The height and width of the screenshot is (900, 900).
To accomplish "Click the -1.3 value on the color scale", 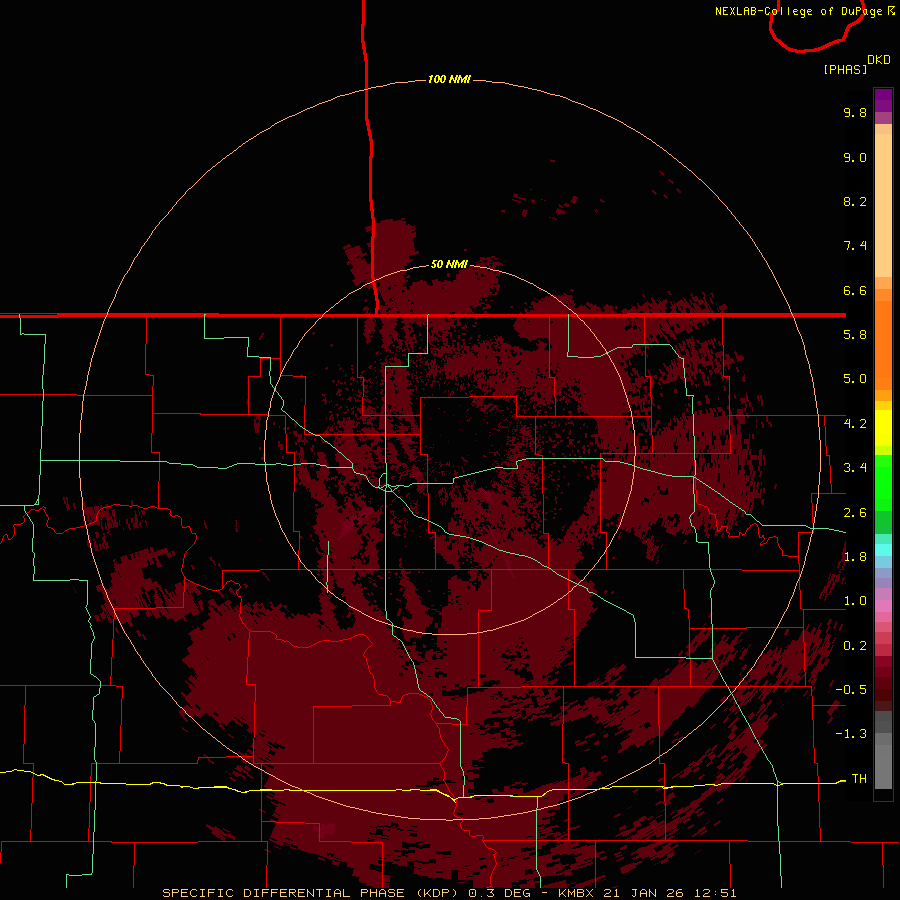I will pyautogui.click(x=851, y=734).
